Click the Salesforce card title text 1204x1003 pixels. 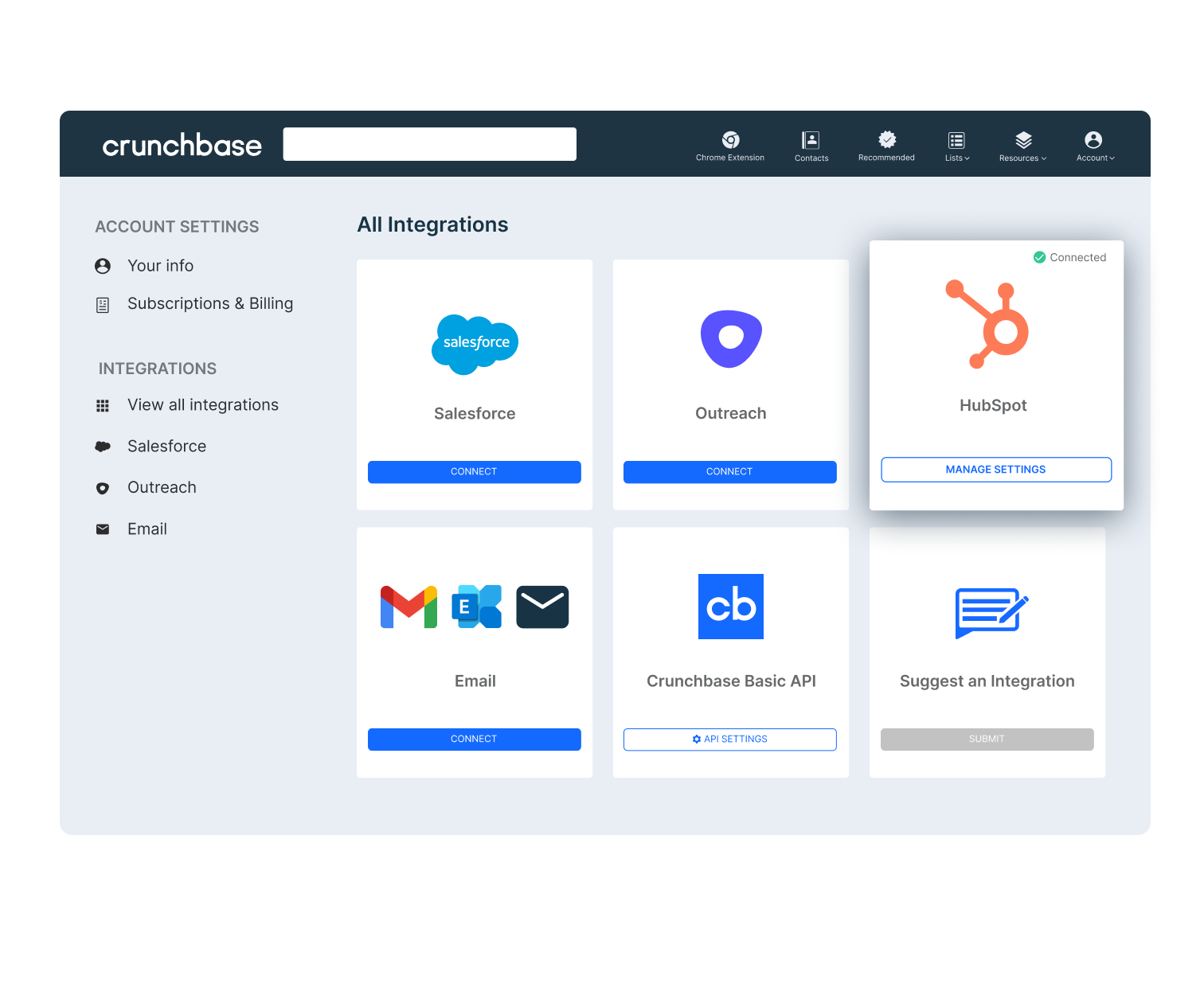475,414
